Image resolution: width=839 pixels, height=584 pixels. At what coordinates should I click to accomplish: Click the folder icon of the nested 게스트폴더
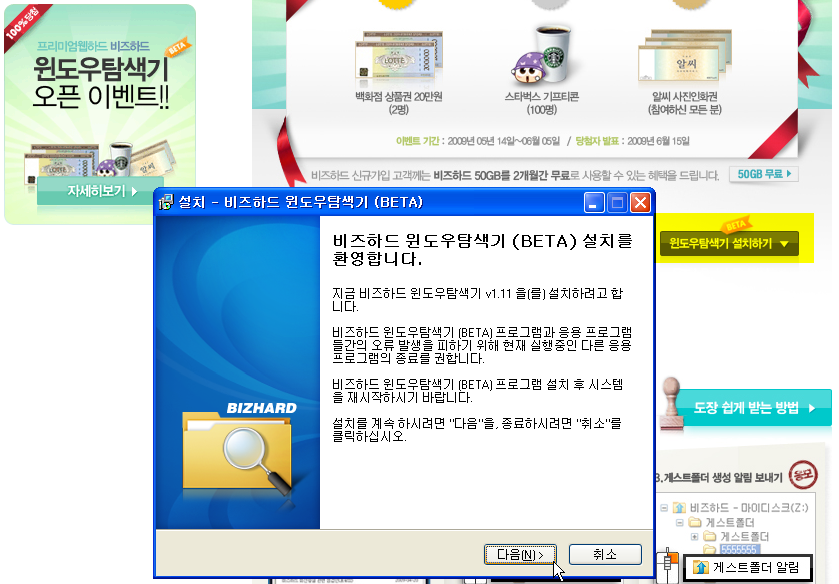click(710, 536)
